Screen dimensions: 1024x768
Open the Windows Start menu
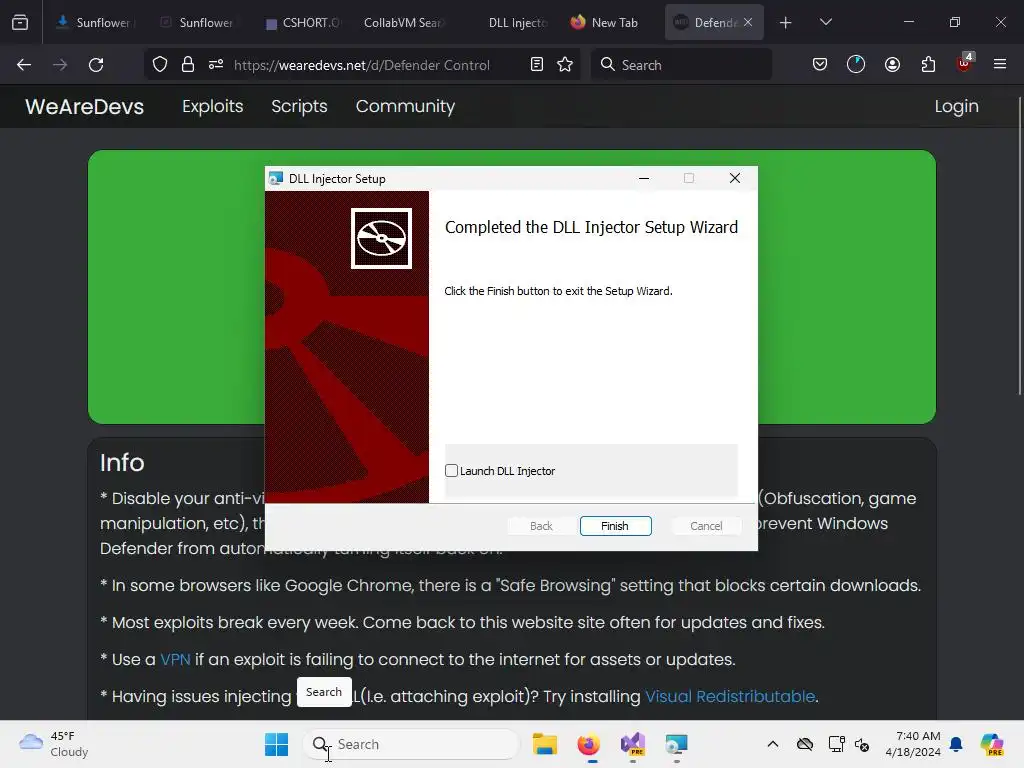[x=276, y=744]
